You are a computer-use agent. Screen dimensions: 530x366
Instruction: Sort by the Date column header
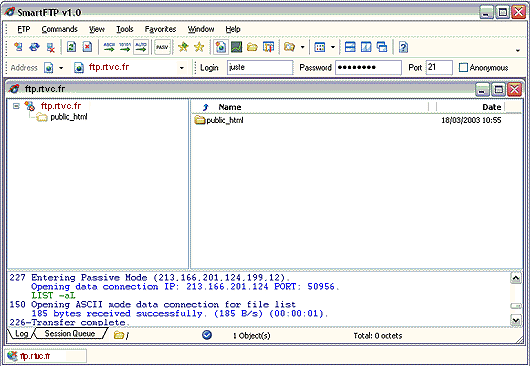(491, 107)
